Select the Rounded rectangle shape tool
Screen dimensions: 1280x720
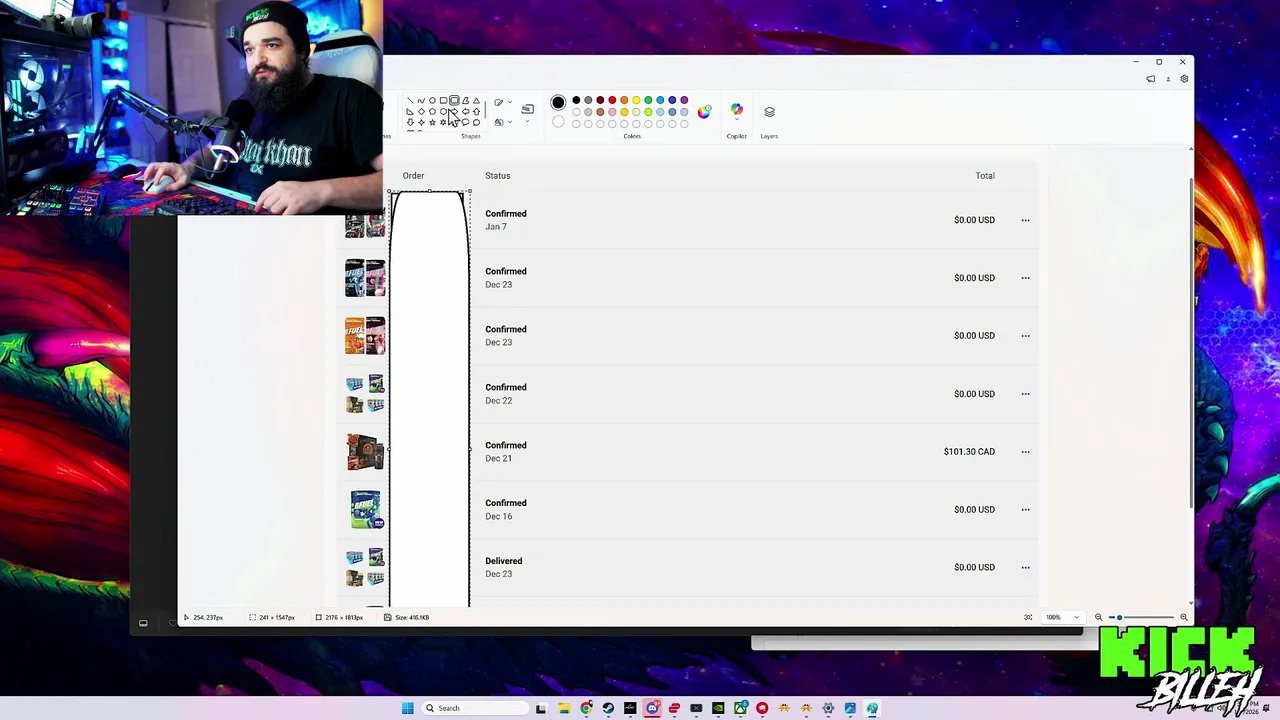tap(454, 100)
